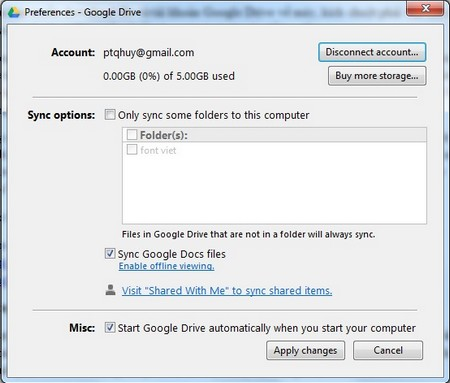Click the Folder(s) list header
The image size is (450, 383).
(x=274, y=135)
